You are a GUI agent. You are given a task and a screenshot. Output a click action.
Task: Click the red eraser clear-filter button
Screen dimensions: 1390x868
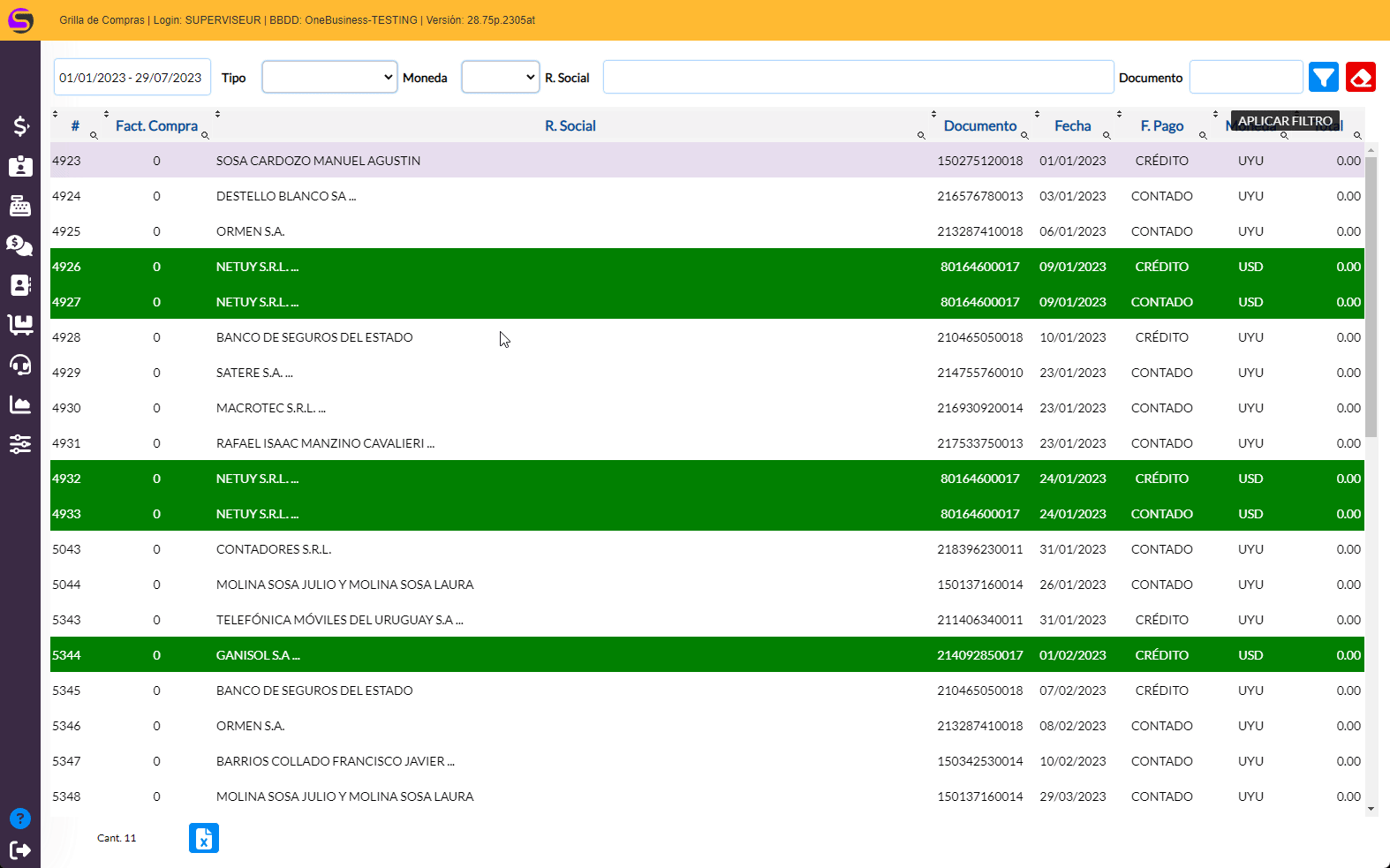(x=1360, y=78)
